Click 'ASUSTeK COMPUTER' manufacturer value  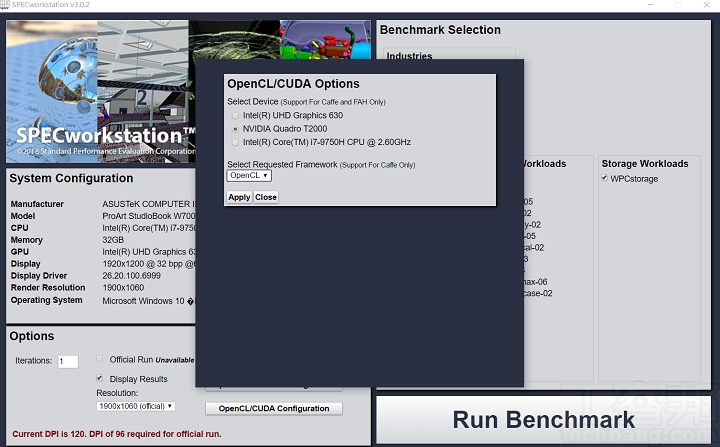148,204
